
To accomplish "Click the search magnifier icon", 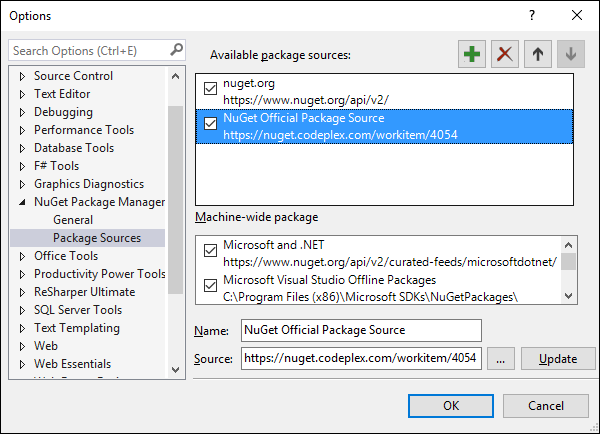I will click(x=176, y=50).
